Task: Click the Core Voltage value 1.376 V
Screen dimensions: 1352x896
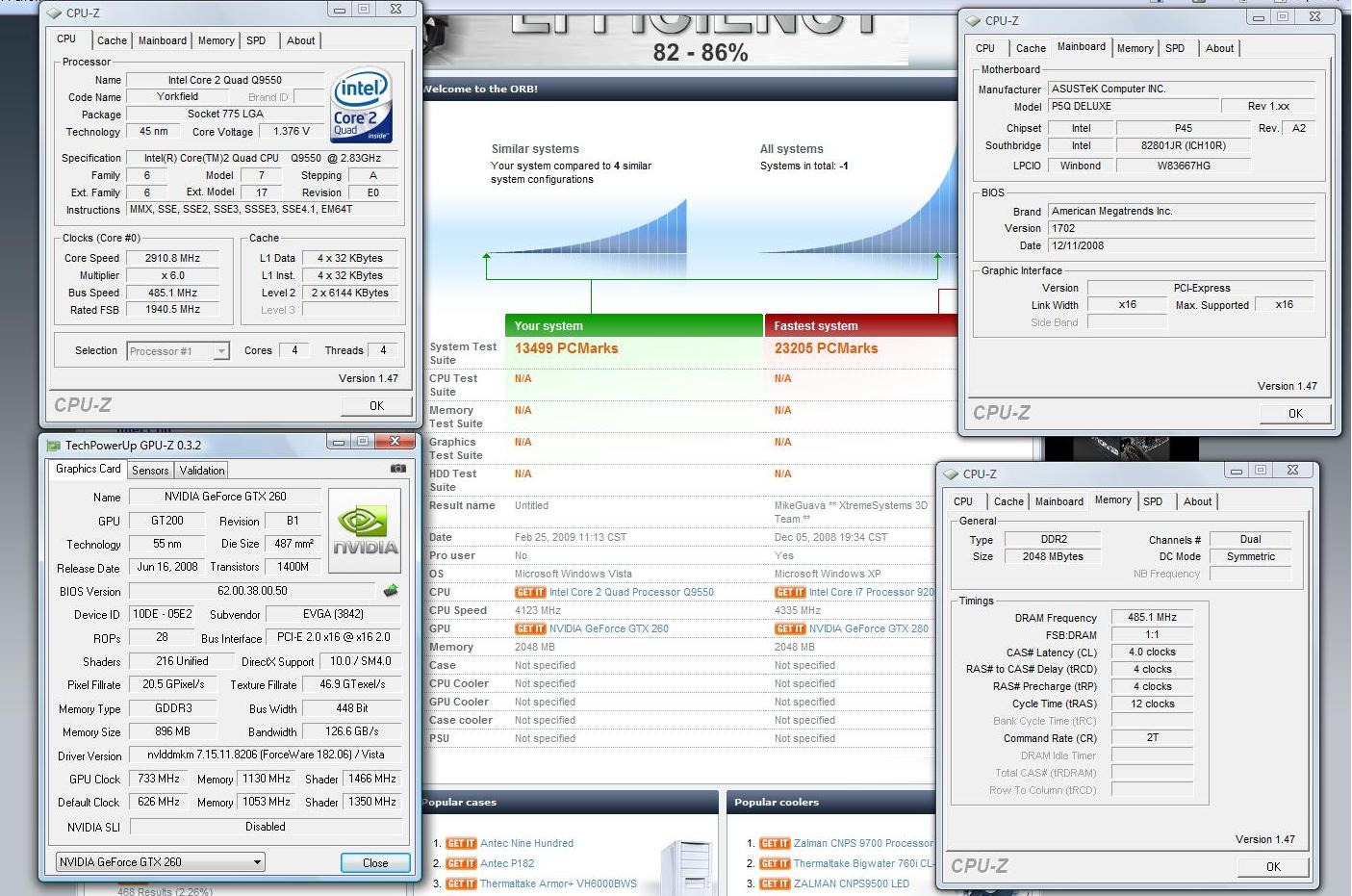Action: tap(292, 132)
